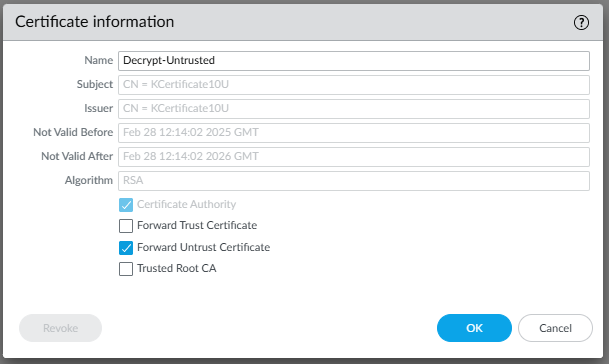Click the Subject label
Screen dimensions: 609x364
(94, 84)
